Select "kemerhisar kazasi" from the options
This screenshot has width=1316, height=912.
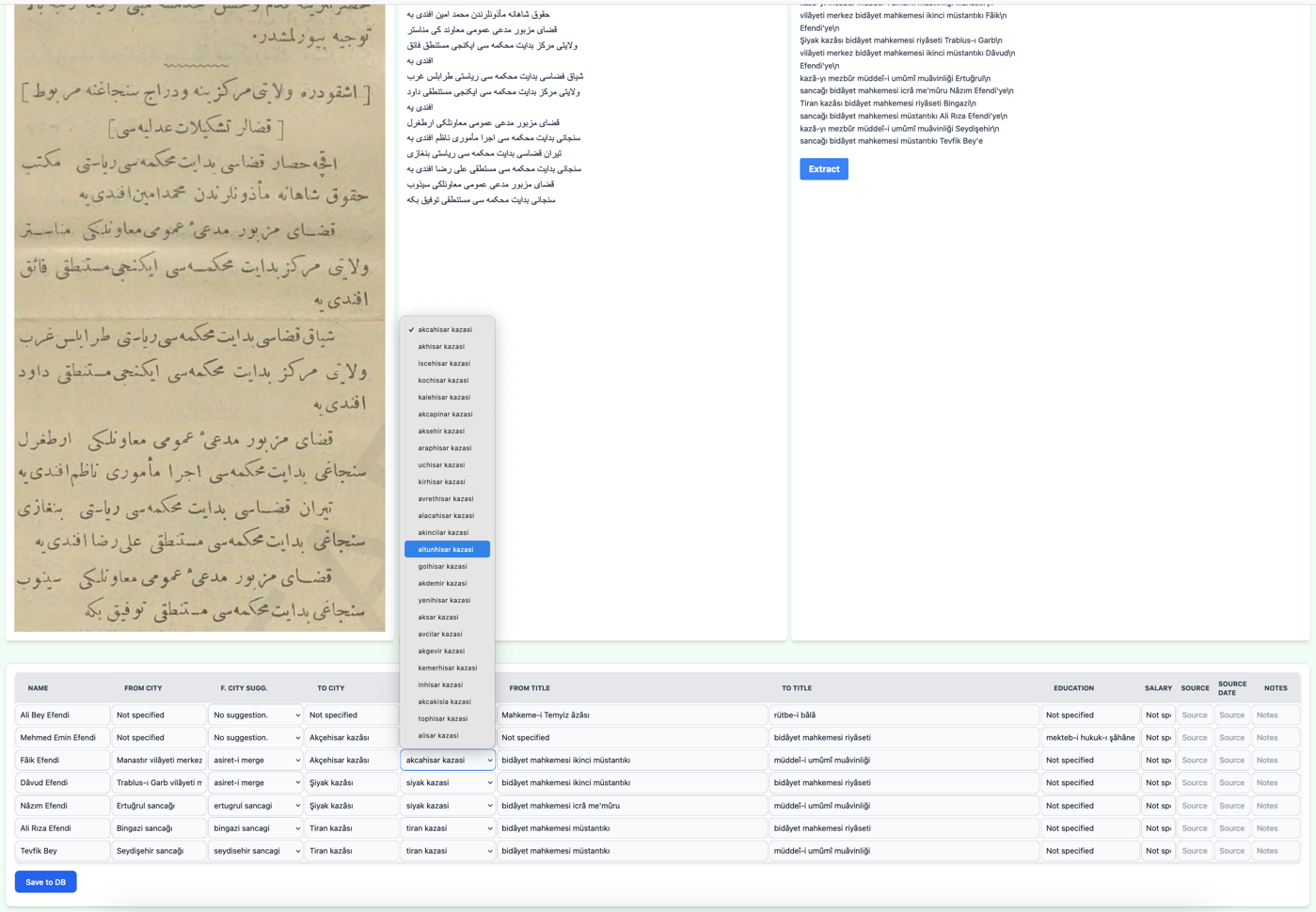tap(449, 668)
